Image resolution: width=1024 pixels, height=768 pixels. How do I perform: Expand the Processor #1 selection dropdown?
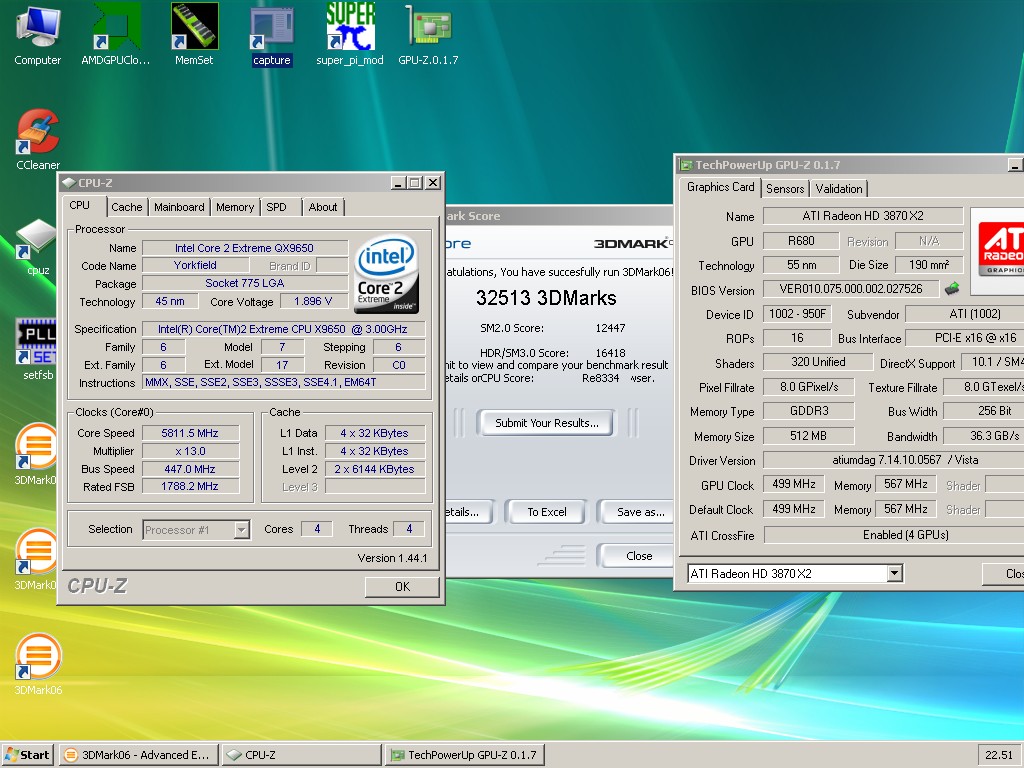click(x=242, y=530)
